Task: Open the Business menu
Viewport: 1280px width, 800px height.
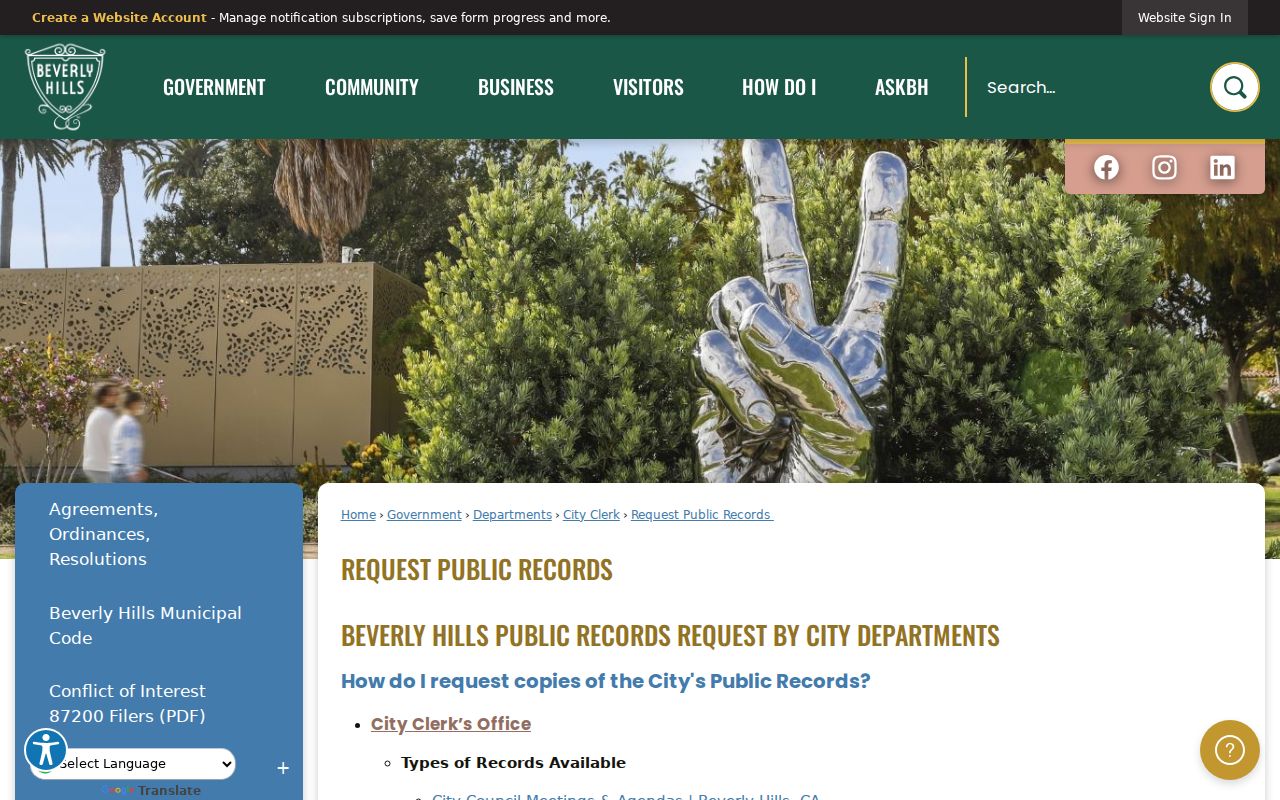Action: coord(516,87)
